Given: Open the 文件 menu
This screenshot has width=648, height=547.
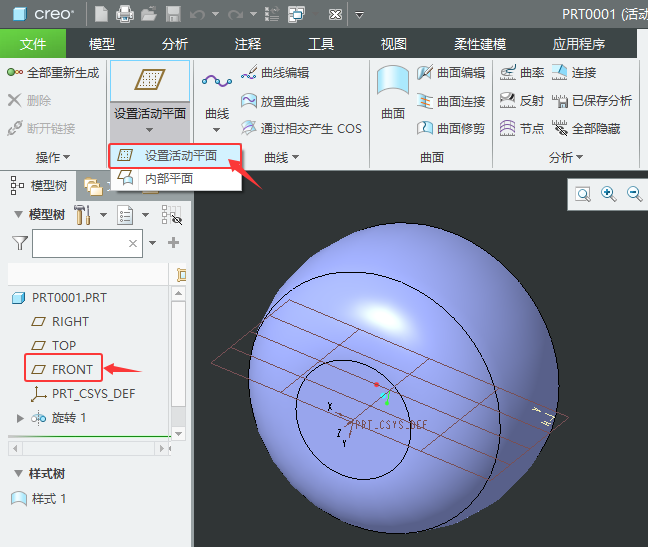Looking at the screenshot, I should pyautogui.click(x=33, y=43).
